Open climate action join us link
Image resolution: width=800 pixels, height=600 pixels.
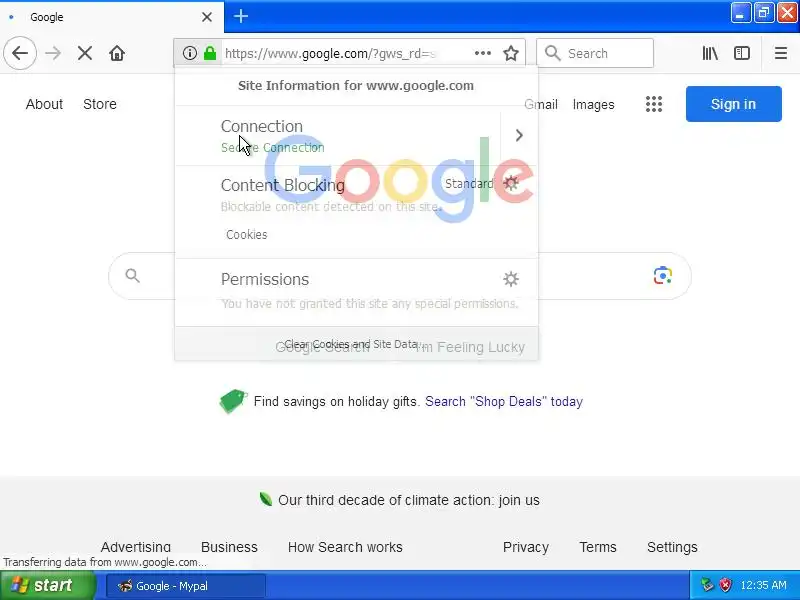point(409,500)
